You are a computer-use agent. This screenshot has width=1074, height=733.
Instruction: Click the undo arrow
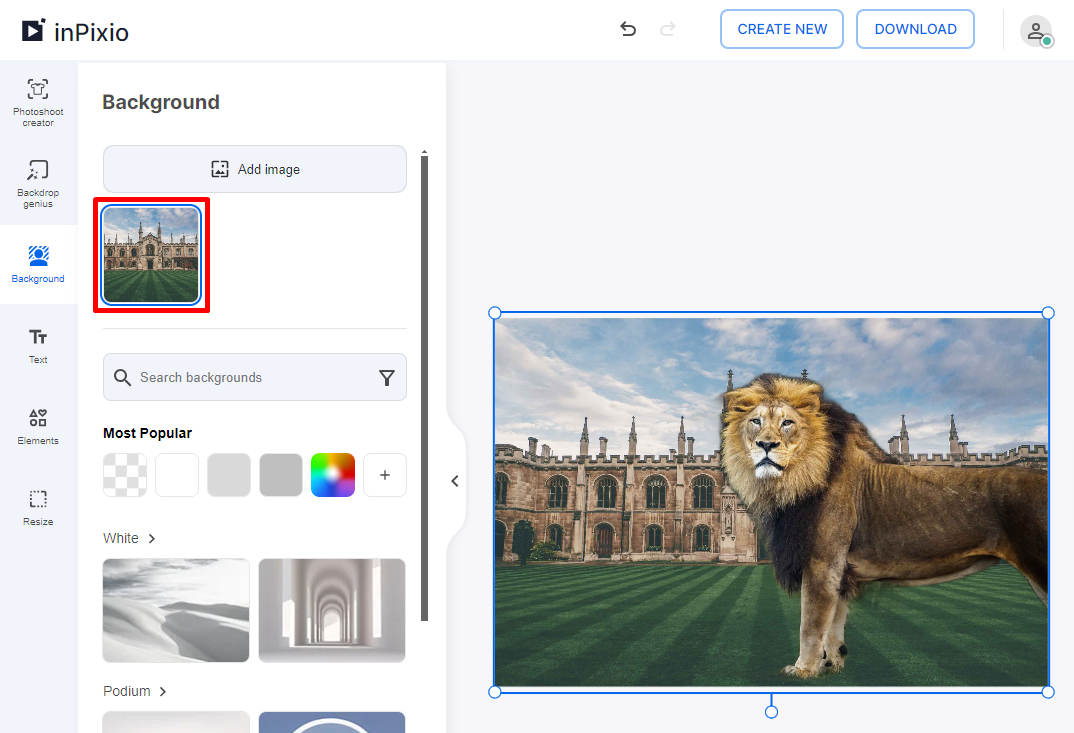click(x=628, y=29)
